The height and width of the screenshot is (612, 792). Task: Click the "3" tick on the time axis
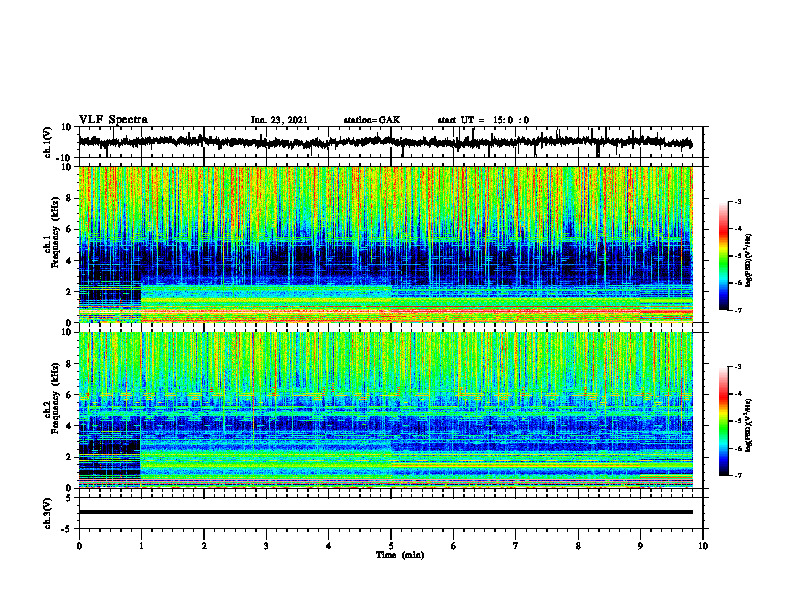[x=266, y=546]
